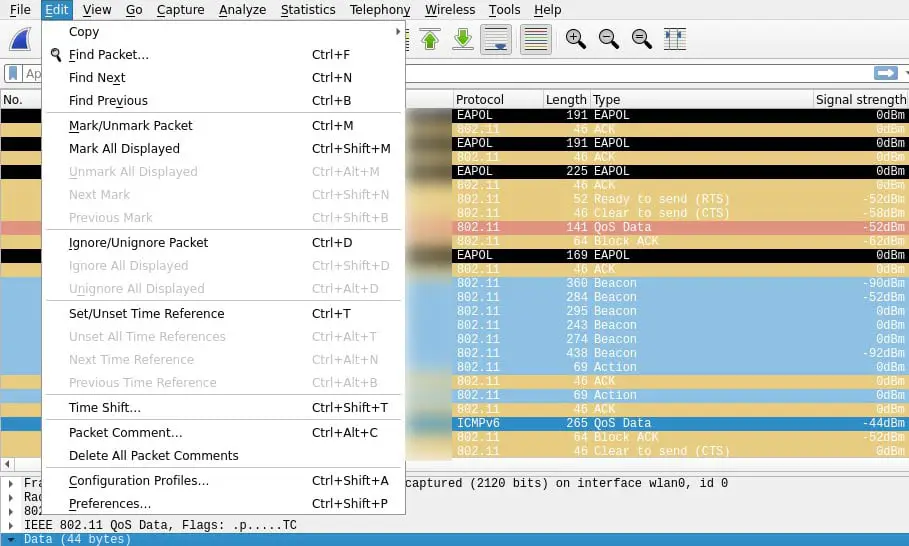The height and width of the screenshot is (546, 909).
Task: Select the Clear to send packet at -58dBm
Action: [680, 213]
